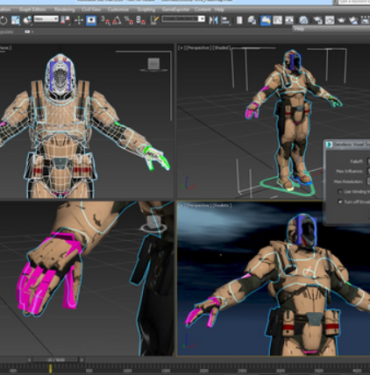Viewport: 370px width, 375px height.
Task: Click the Geodesic Voxel Solver dialog icon
Action: tap(329, 144)
